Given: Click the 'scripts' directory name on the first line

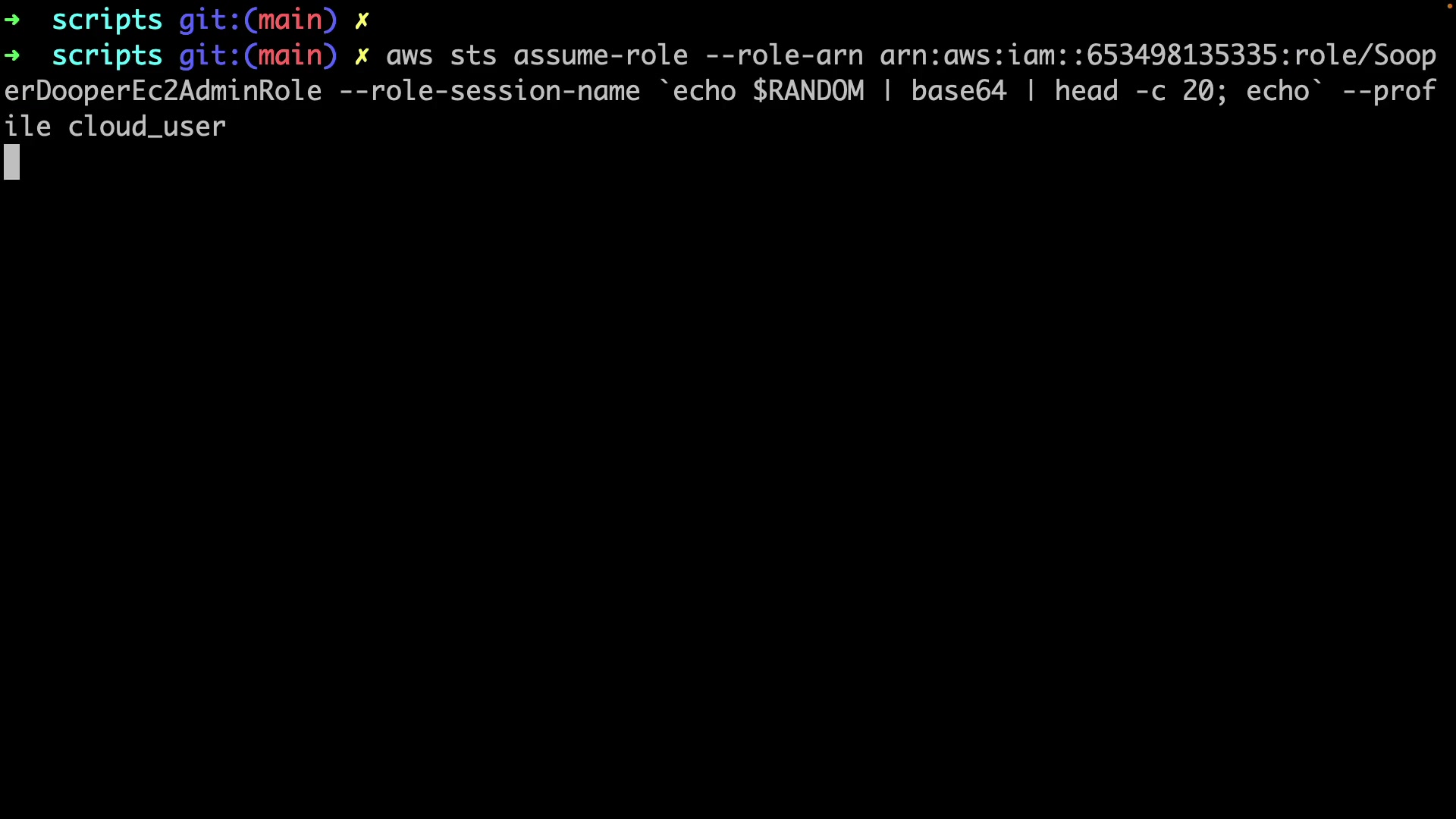Looking at the screenshot, I should coord(107,20).
